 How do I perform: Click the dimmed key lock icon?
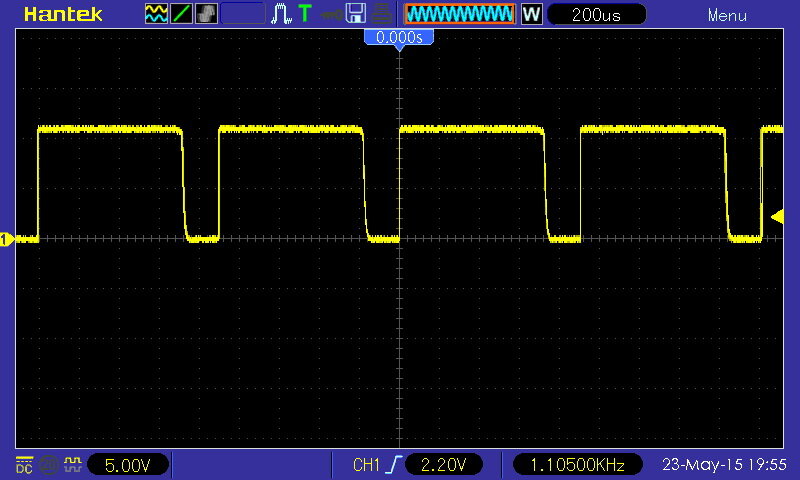pyautogui.click(x=332, y=14)
